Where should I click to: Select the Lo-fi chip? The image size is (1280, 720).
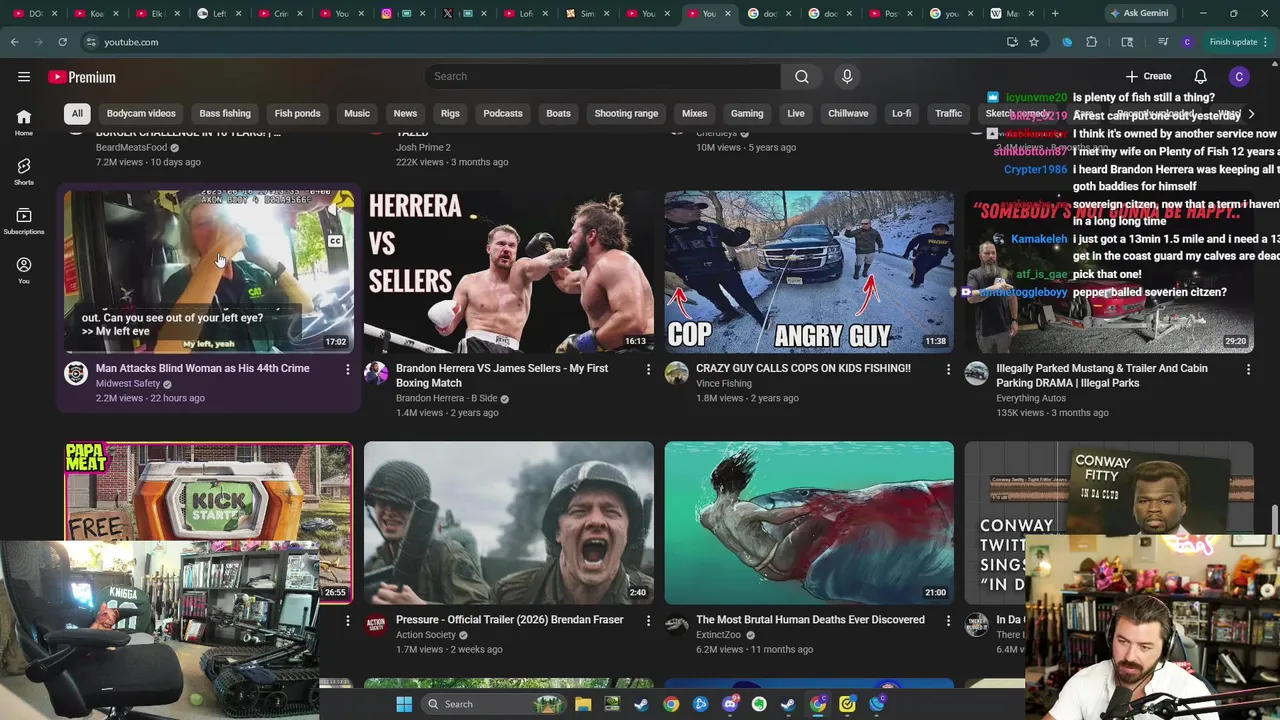point(901,114)
